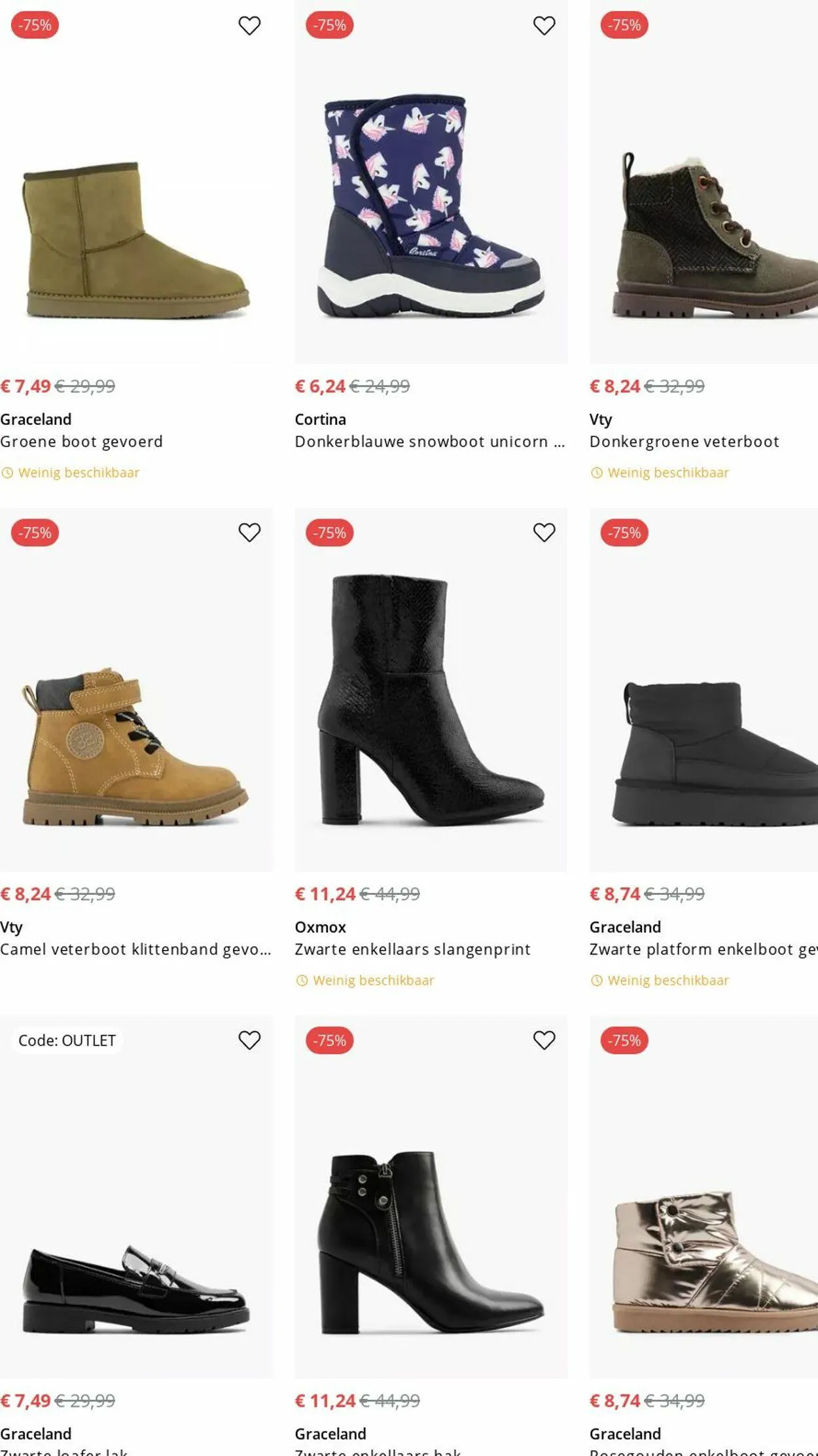818x1456 pixels.
Task: Open the black patent loafer picture
Action: (x=136, y=1287)
